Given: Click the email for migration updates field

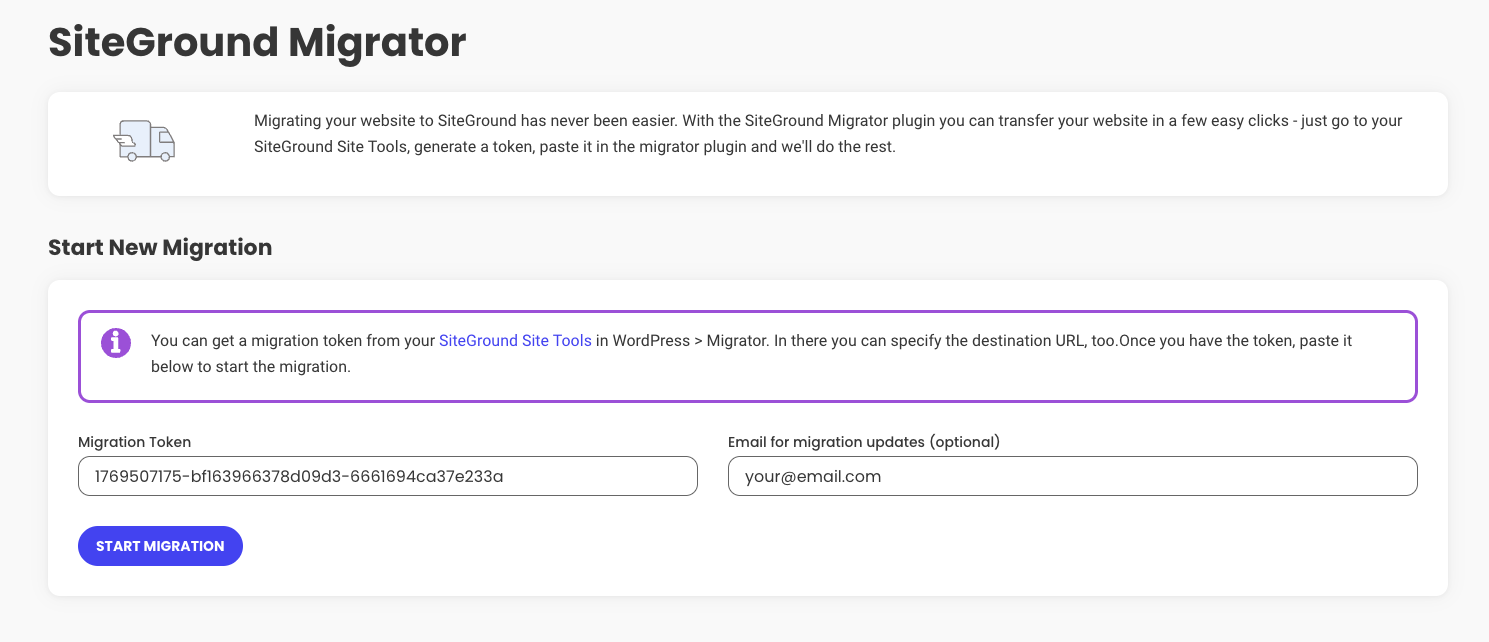Looking at the screenshot, I should coord(1072,476).
